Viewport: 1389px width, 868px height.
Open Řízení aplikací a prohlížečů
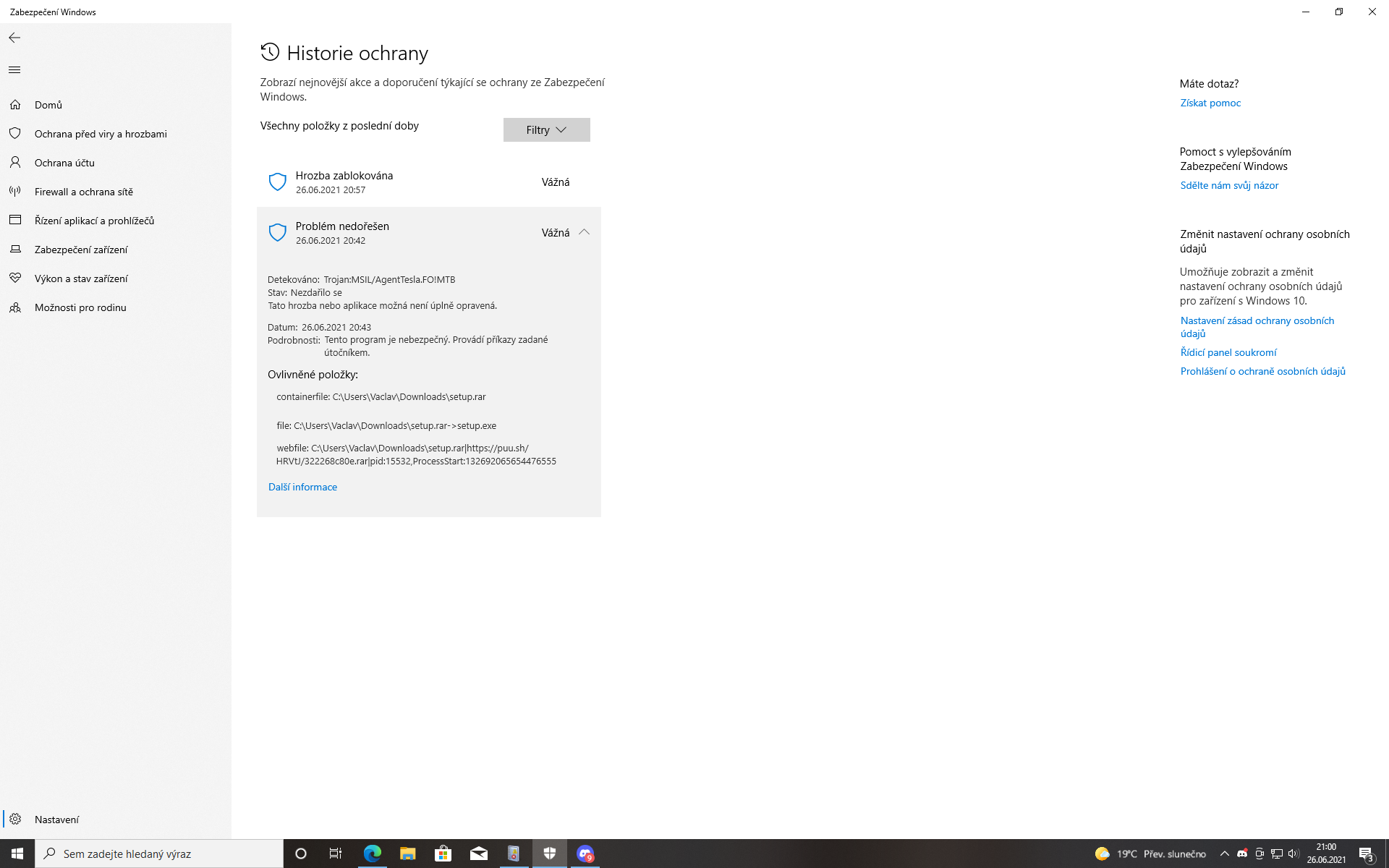pos(94,221)
